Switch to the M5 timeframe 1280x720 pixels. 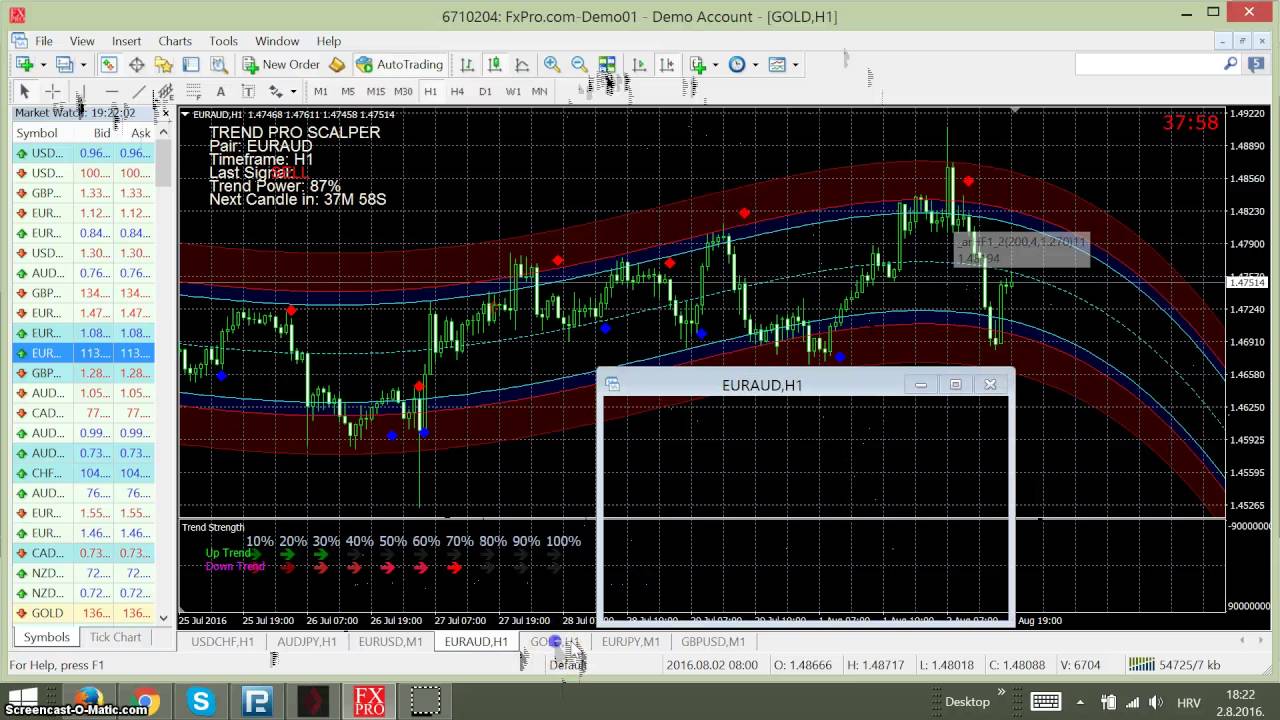[x=348, y=91]
